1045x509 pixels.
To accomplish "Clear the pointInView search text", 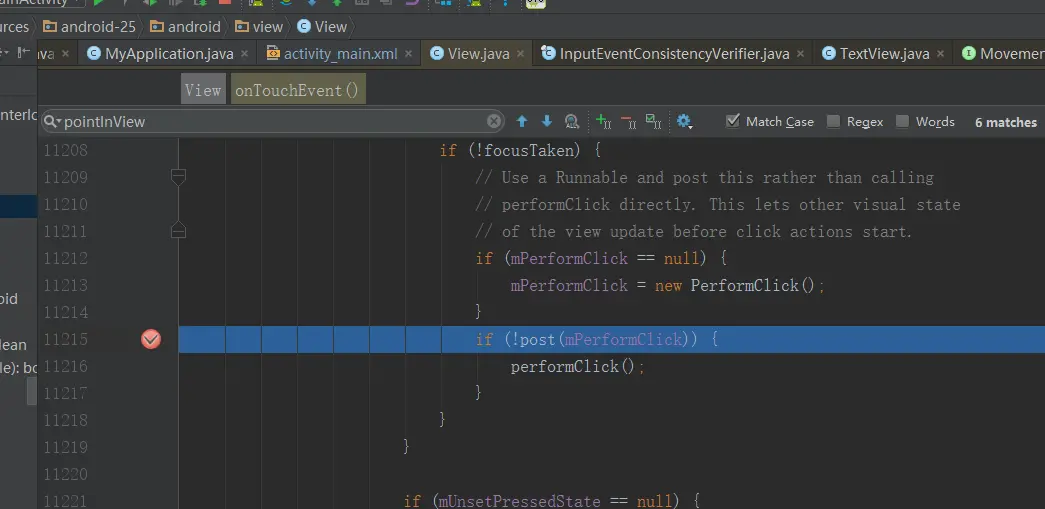I will 493,121.
